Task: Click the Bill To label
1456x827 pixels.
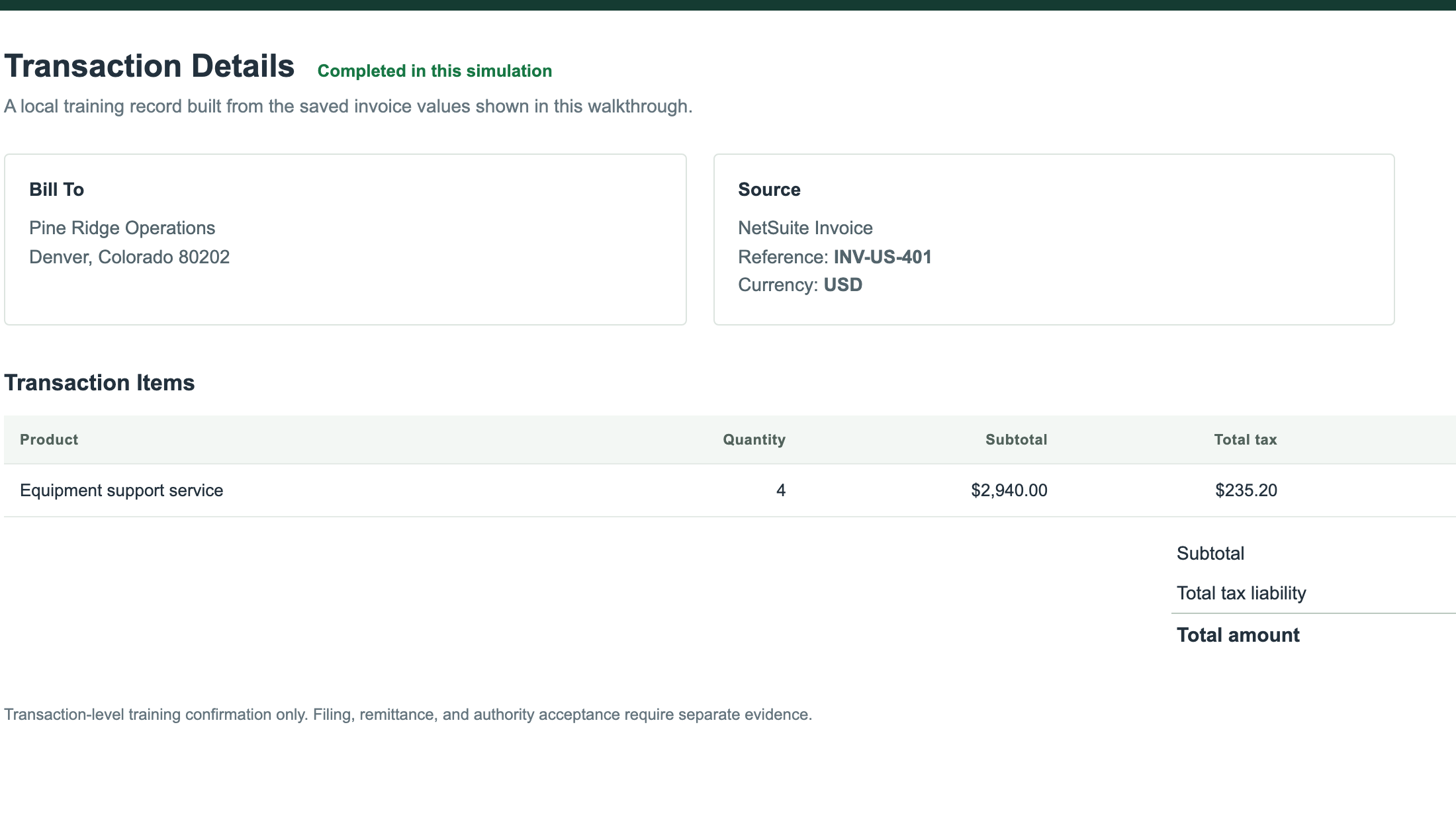Action: click(x=56, y=190)
